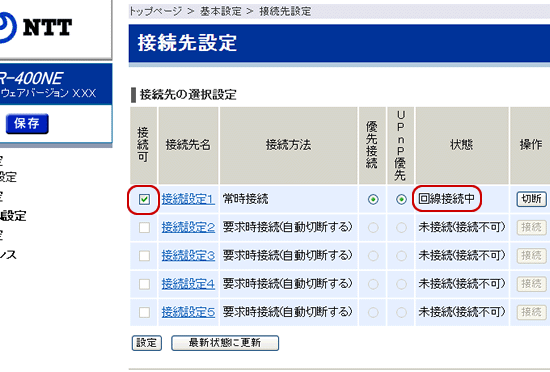Go to トップページ in the breadcrumb
The height and width of the screenshot is (372, 550).
pyautogui.click(x=155, y=11)
